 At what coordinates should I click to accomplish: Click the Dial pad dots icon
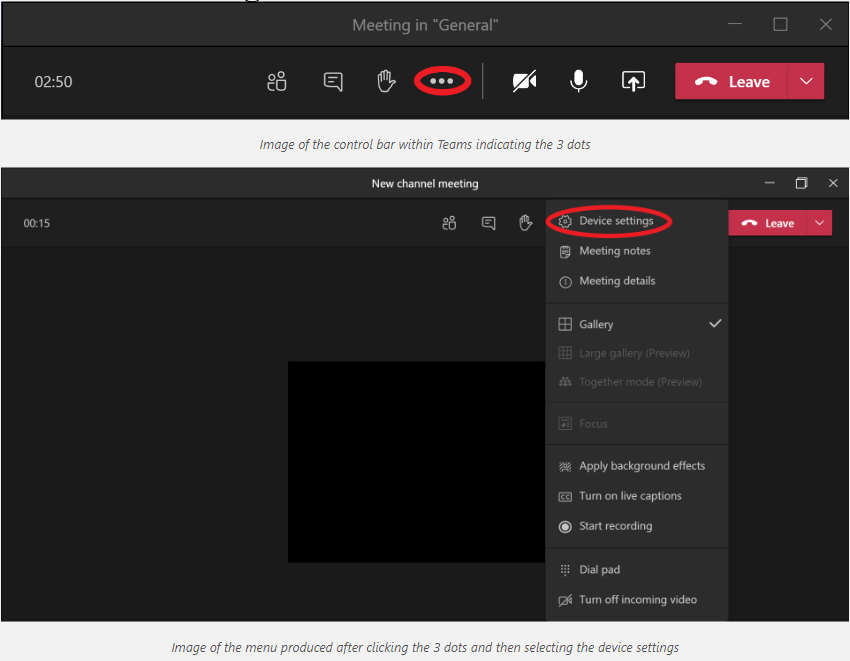tap(565, 570)
